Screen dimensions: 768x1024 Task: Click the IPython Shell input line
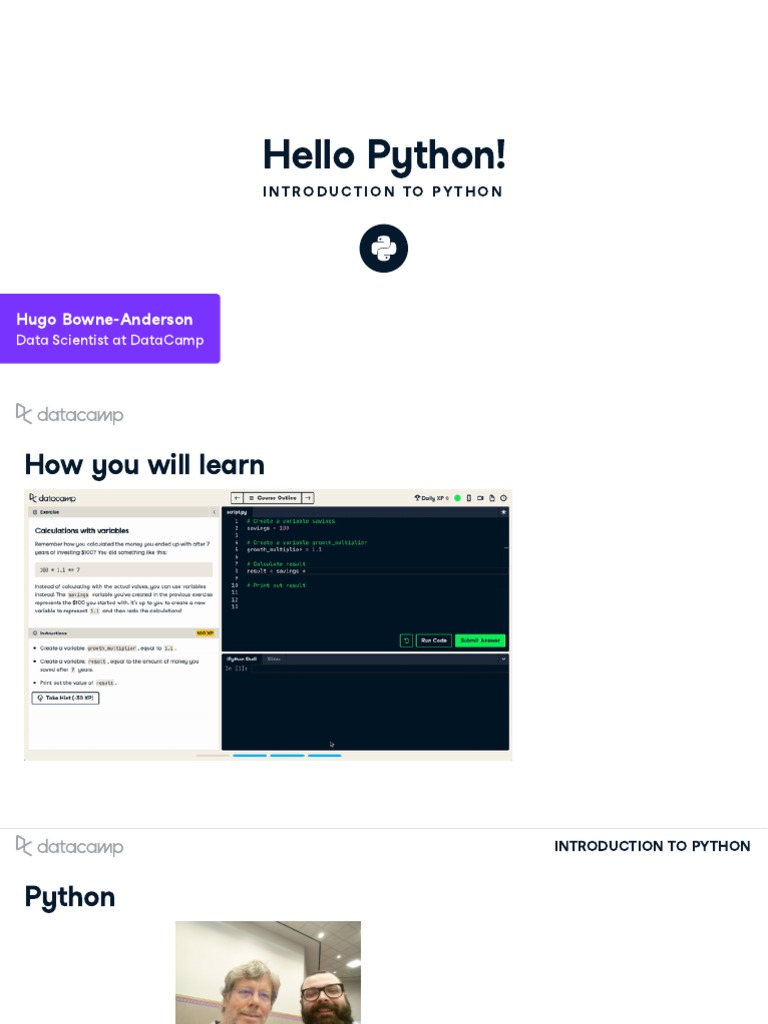(364, 669)
